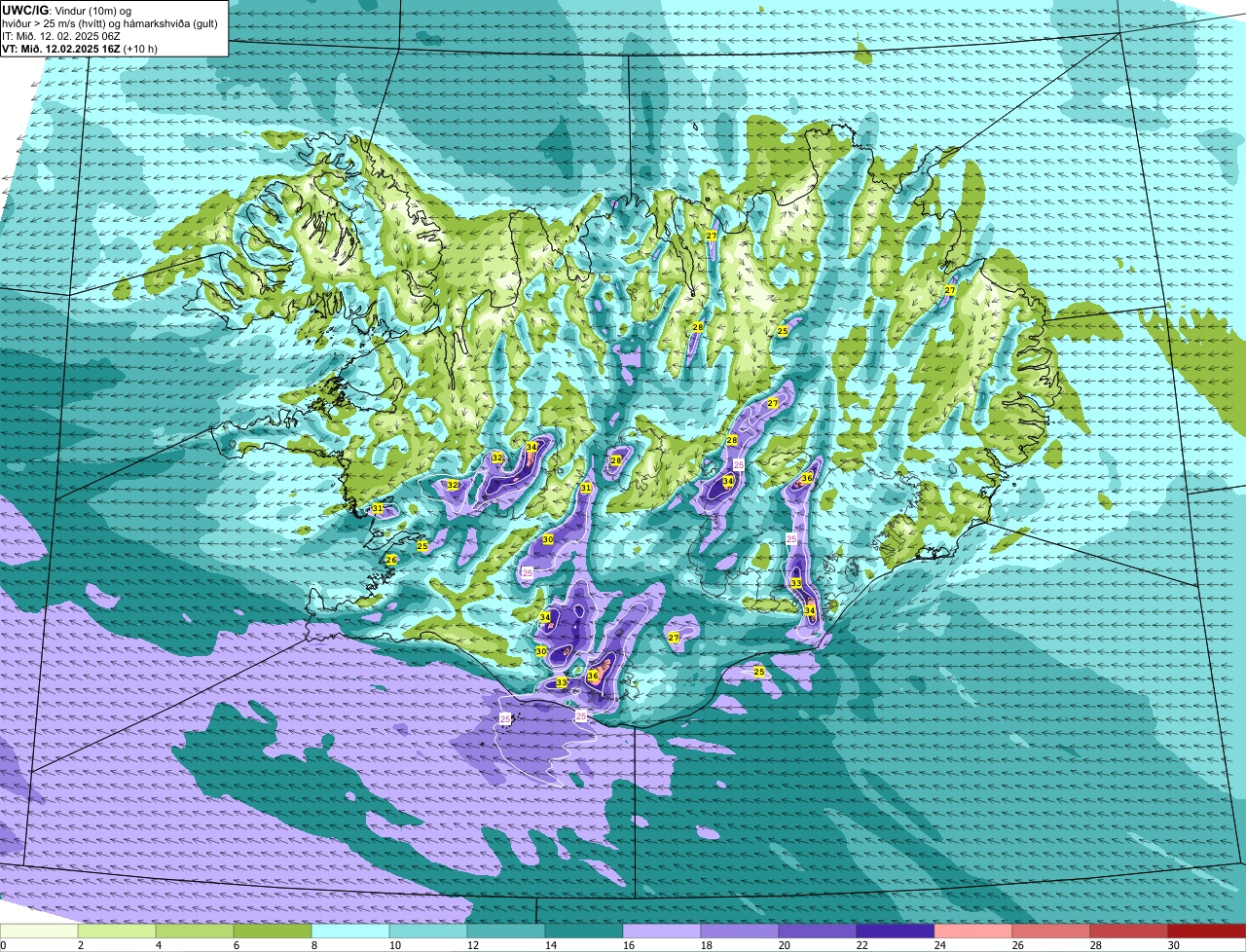Click the header line 'UWC/IG: Vindur (10m) og'
This screenshot has width=1246, height=952.
tap(66, 10)
